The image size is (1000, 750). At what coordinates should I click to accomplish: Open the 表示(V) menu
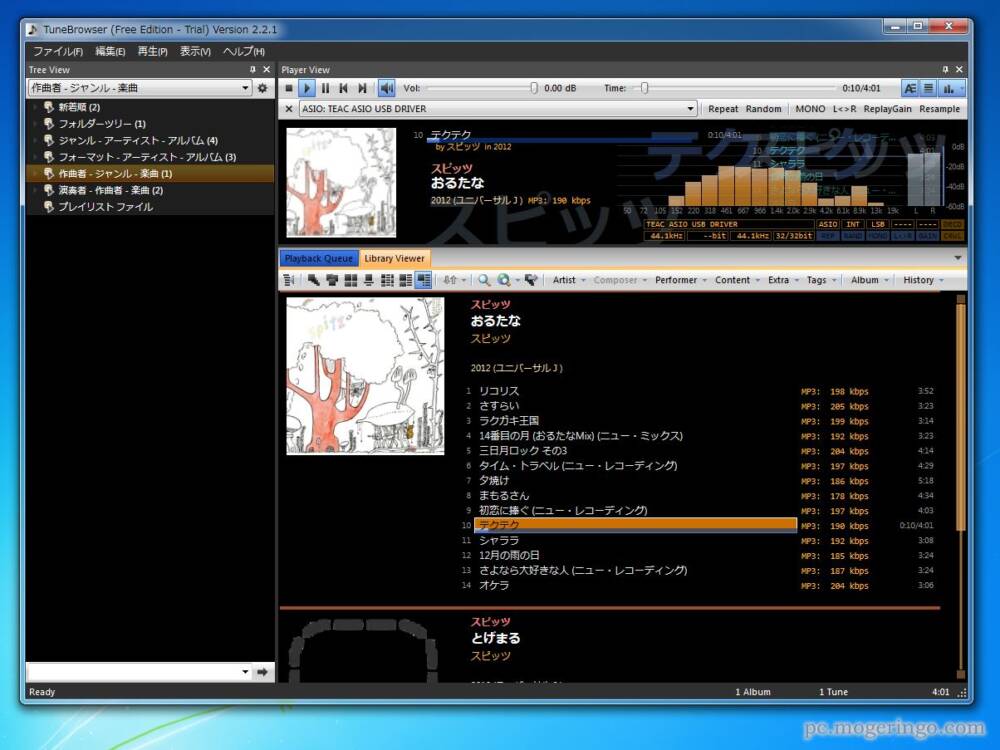click(195, 51)
